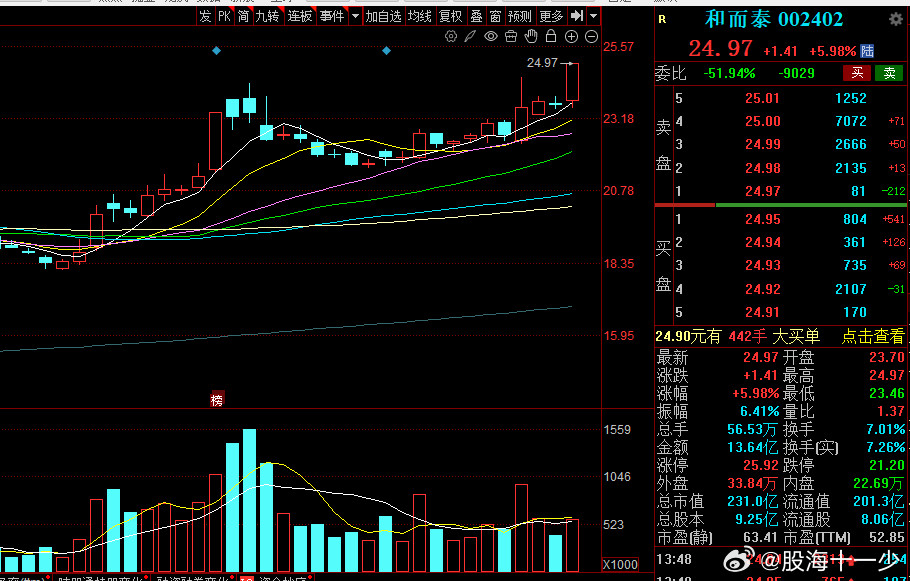Toggle the 连板 indicator
Image resolution: width=910 pixels, height=581 pixels.
point(300,16)
